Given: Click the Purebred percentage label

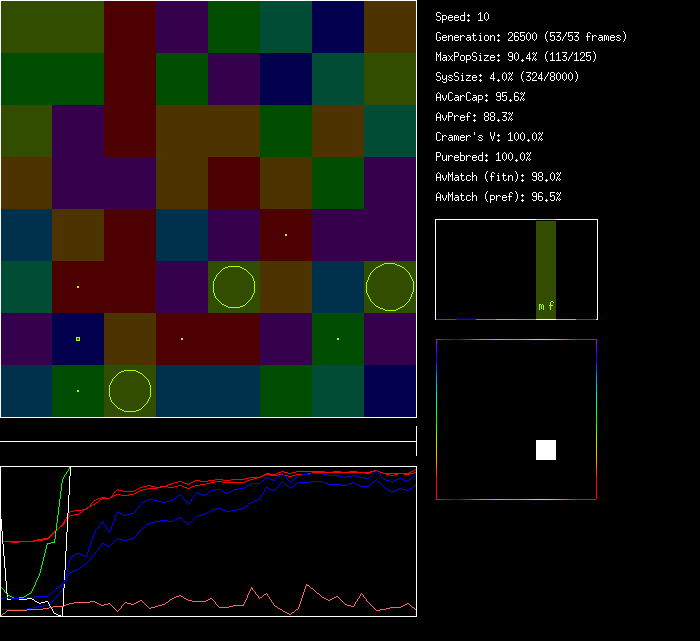Looking at the screenshot, I should coord(483,157).
